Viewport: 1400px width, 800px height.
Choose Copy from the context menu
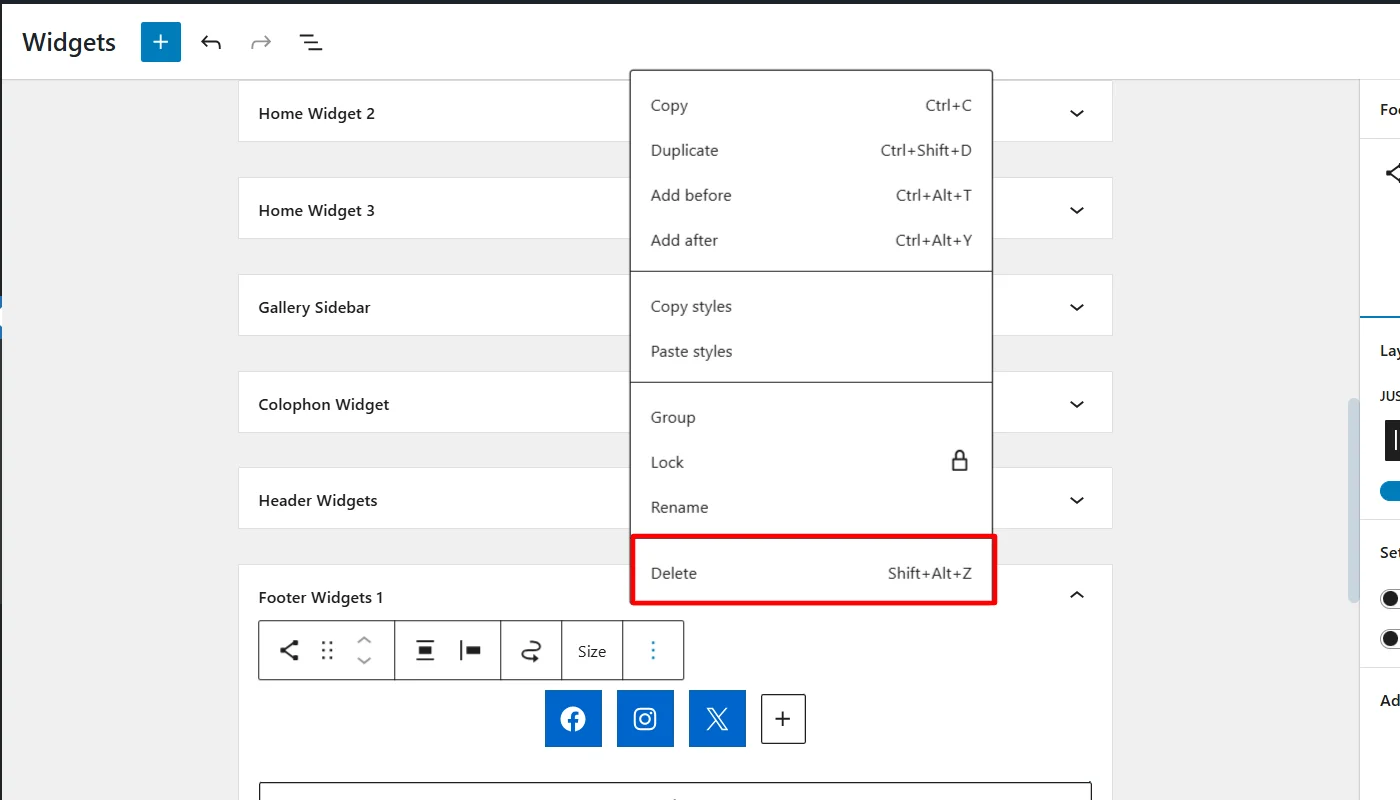pos(811,105)
